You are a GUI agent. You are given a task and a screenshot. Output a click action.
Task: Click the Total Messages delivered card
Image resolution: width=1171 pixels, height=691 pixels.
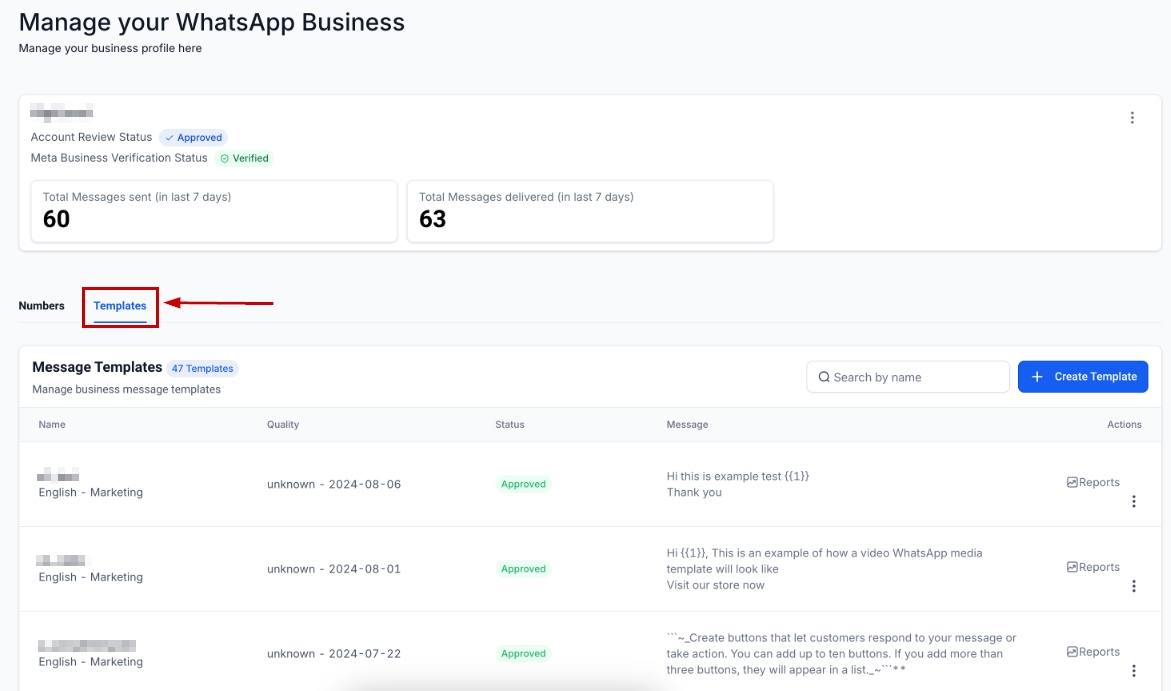[590, 211]
